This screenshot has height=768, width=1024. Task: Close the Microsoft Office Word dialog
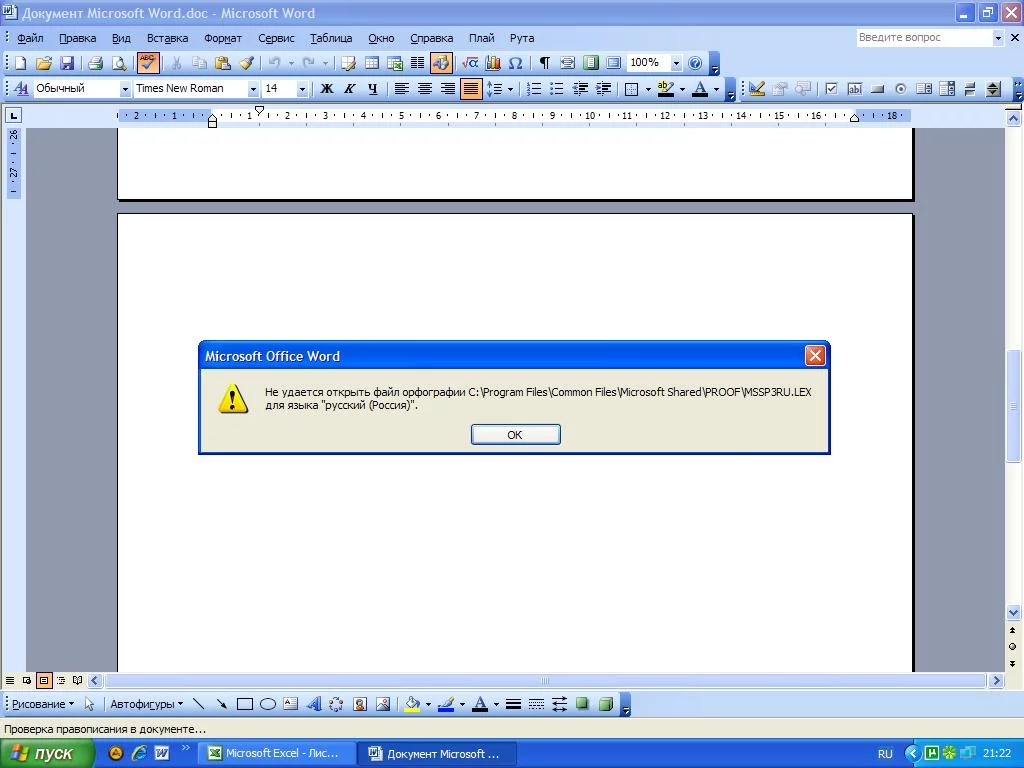pyautogui.click(x=815, y=356)
